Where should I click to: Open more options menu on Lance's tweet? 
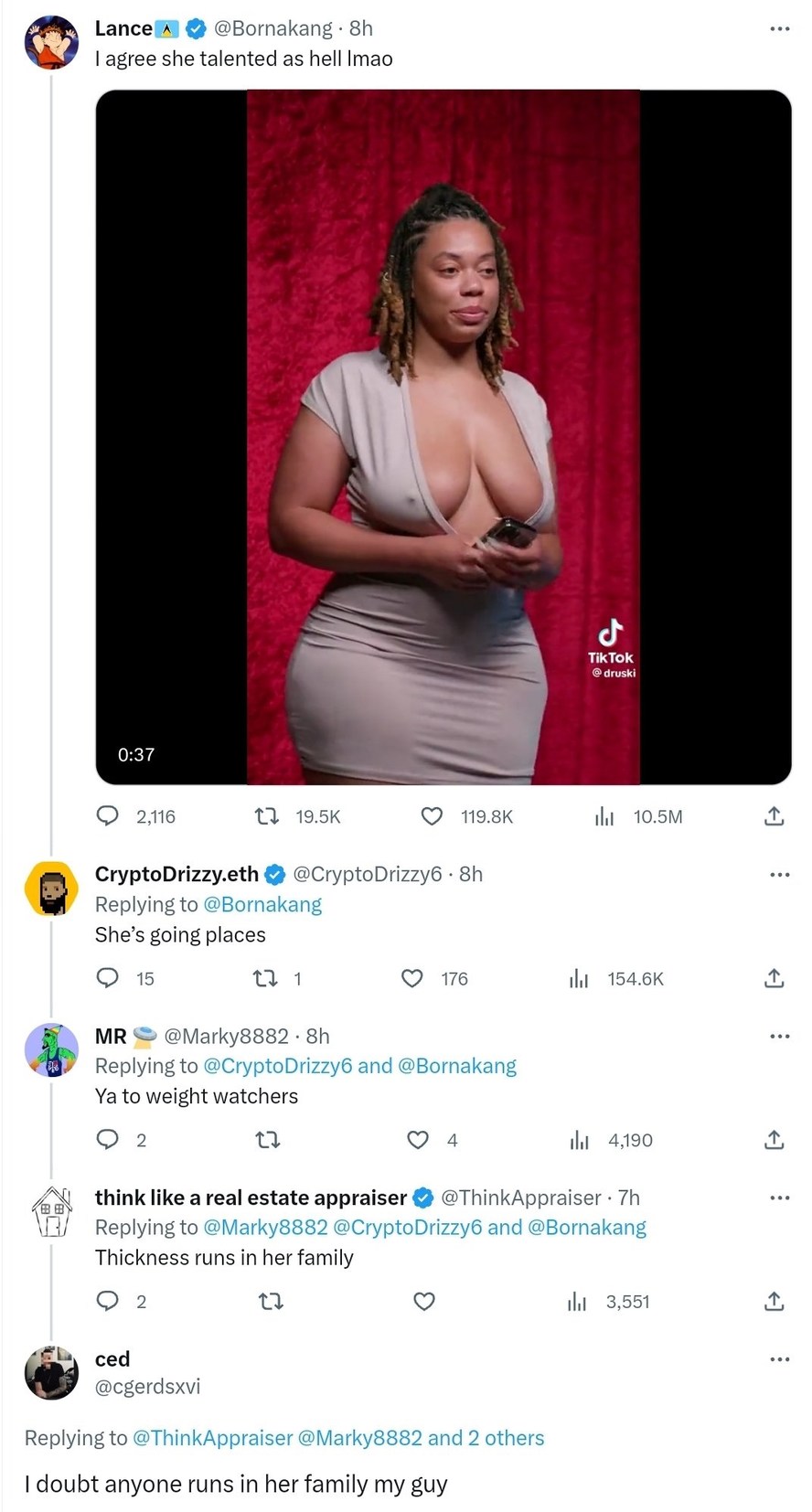[x=779, y=29]
